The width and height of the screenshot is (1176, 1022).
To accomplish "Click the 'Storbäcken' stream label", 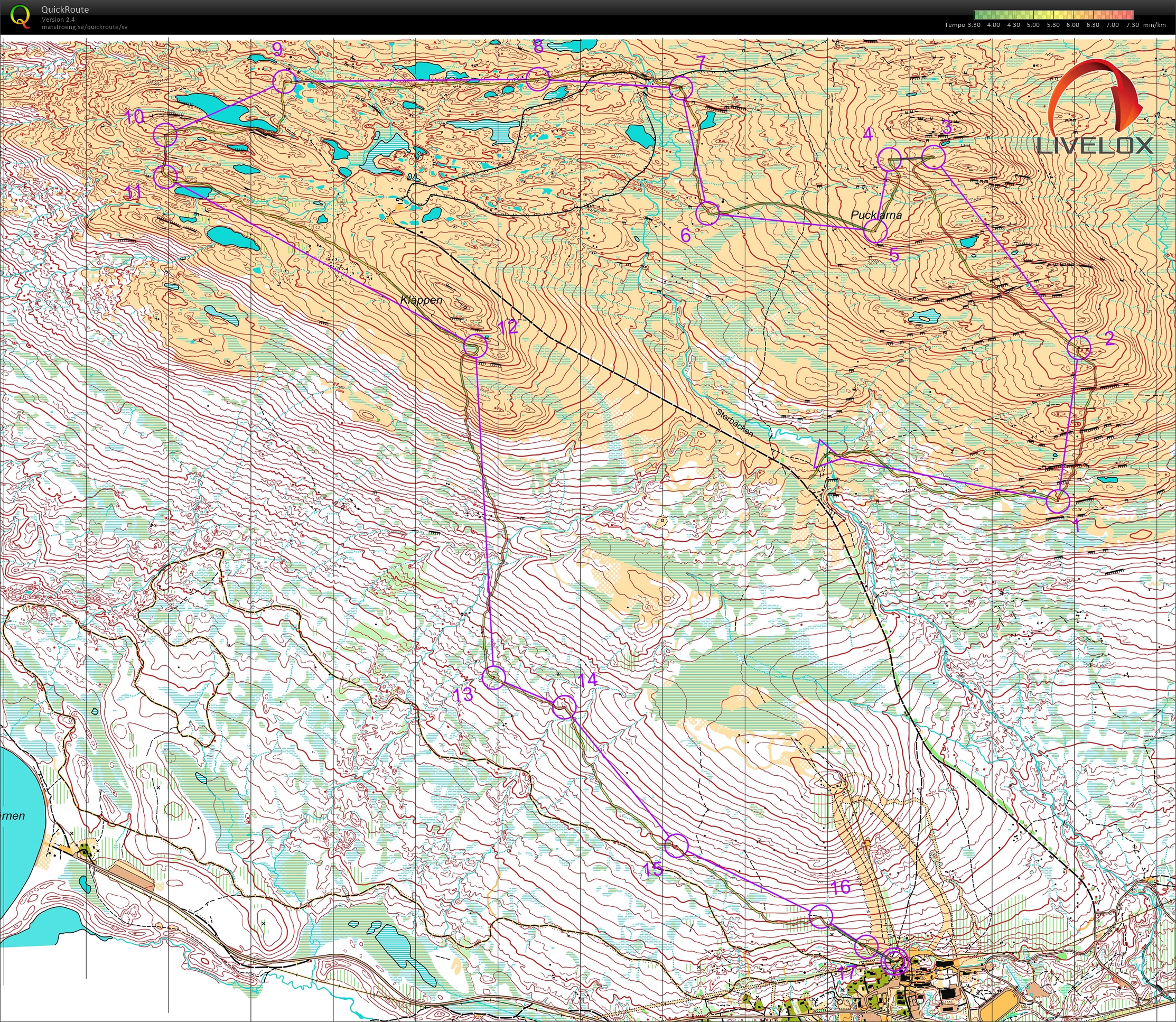I will [x=735, y=423].
